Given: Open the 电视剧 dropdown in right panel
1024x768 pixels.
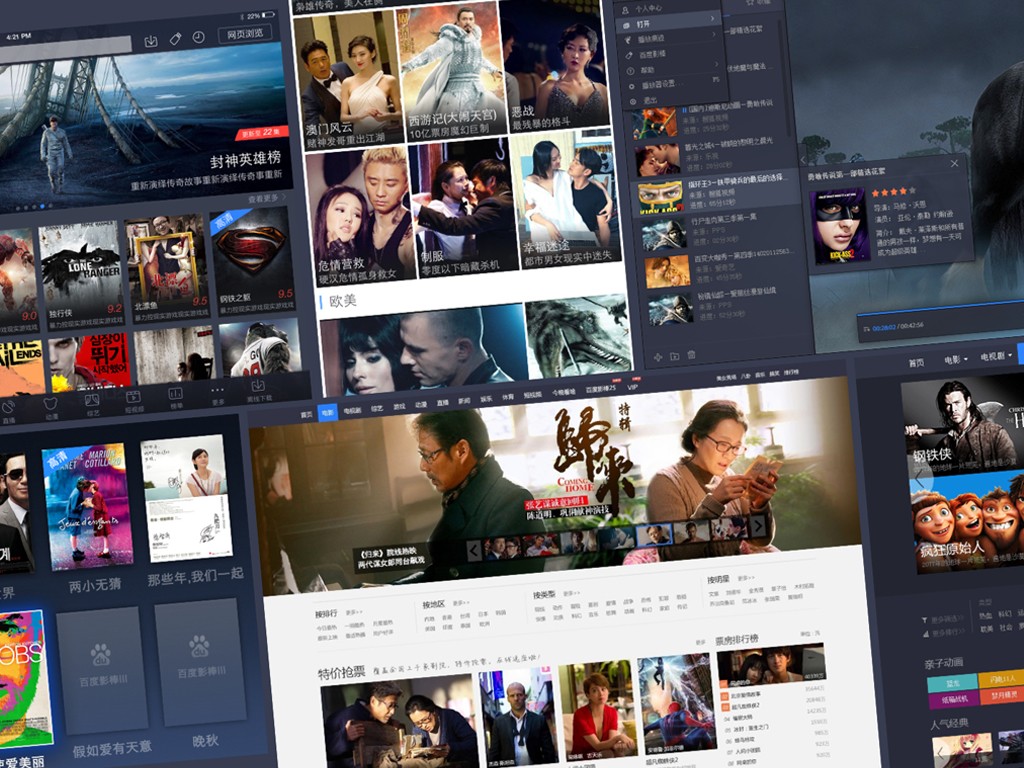Looking at the screenshot, I should point(996,356).
